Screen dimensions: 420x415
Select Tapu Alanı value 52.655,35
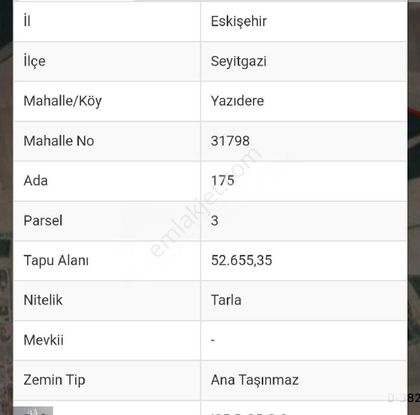(241, 260)
